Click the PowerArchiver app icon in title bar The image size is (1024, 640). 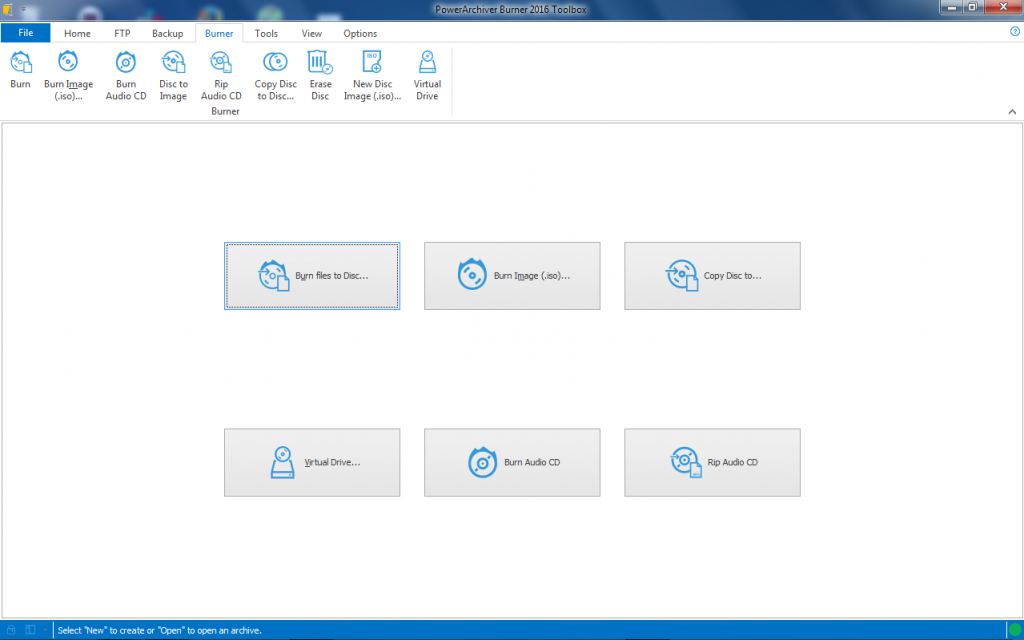(x=8, y=9)
